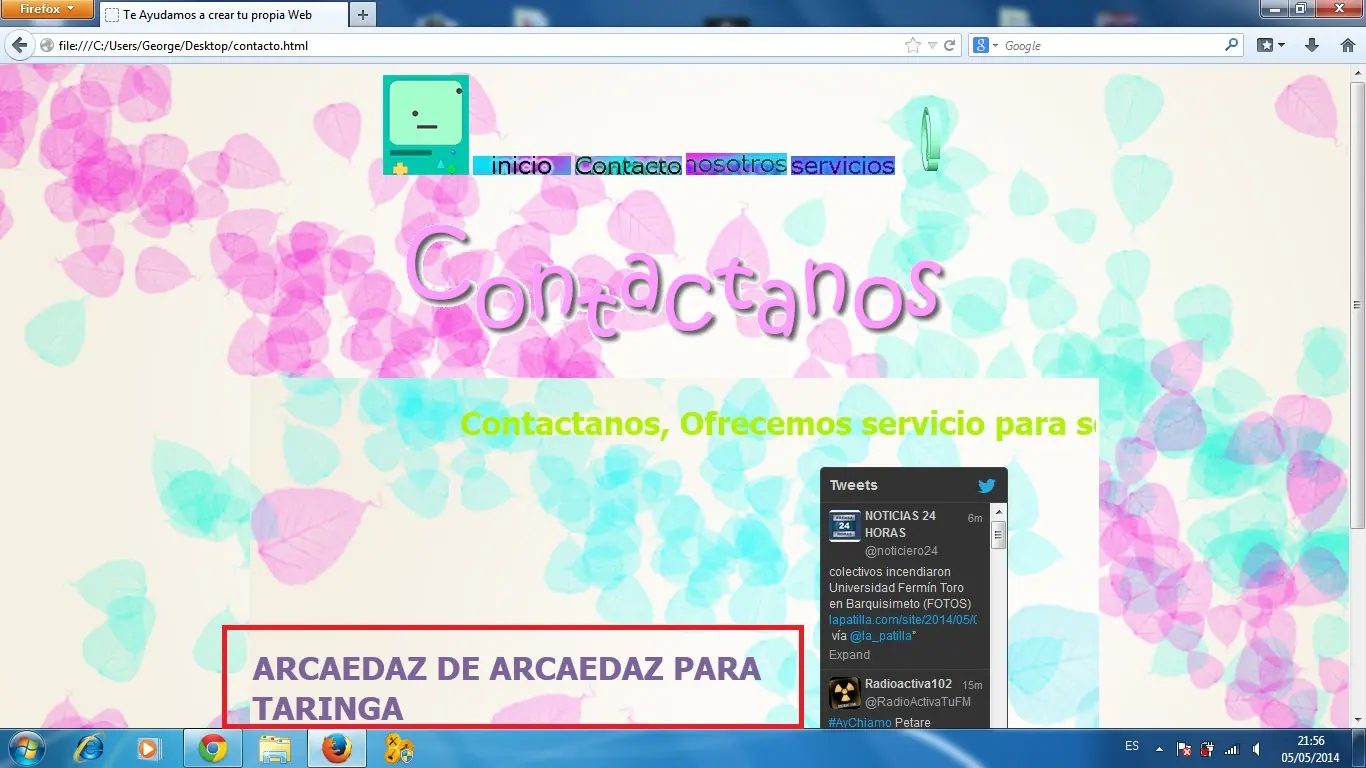
Task: Open Windows Media Player from the taskbar
Action: [149, 748]
